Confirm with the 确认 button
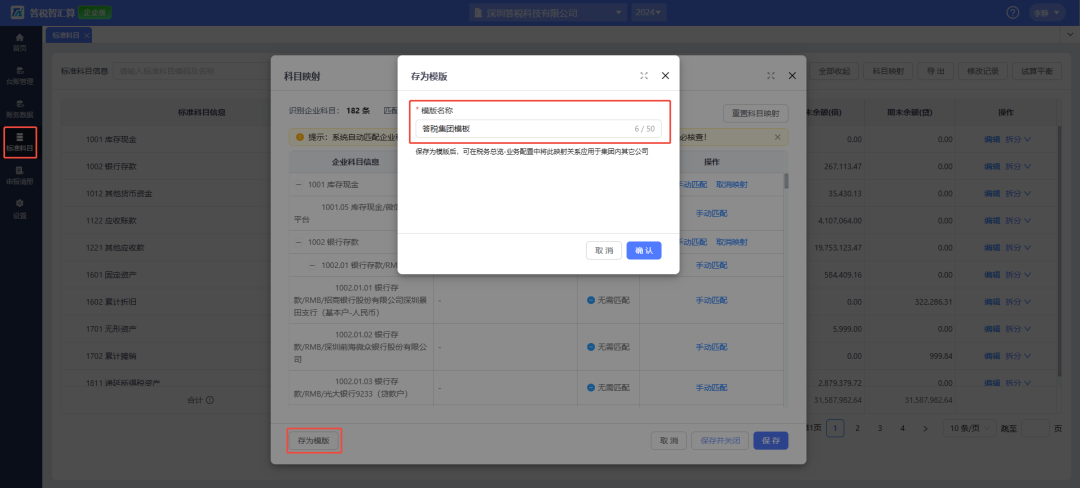 pyautogui.click(x=644, y=251)
